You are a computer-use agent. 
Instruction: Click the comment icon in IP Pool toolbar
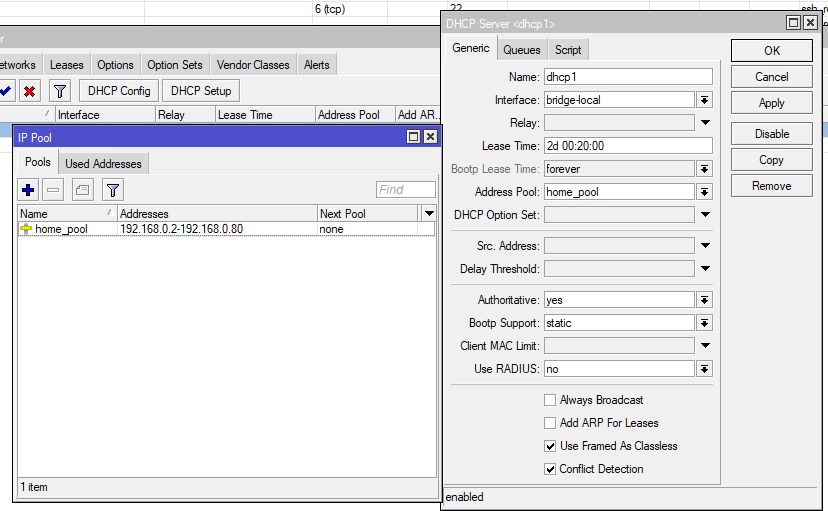[83, 189]
